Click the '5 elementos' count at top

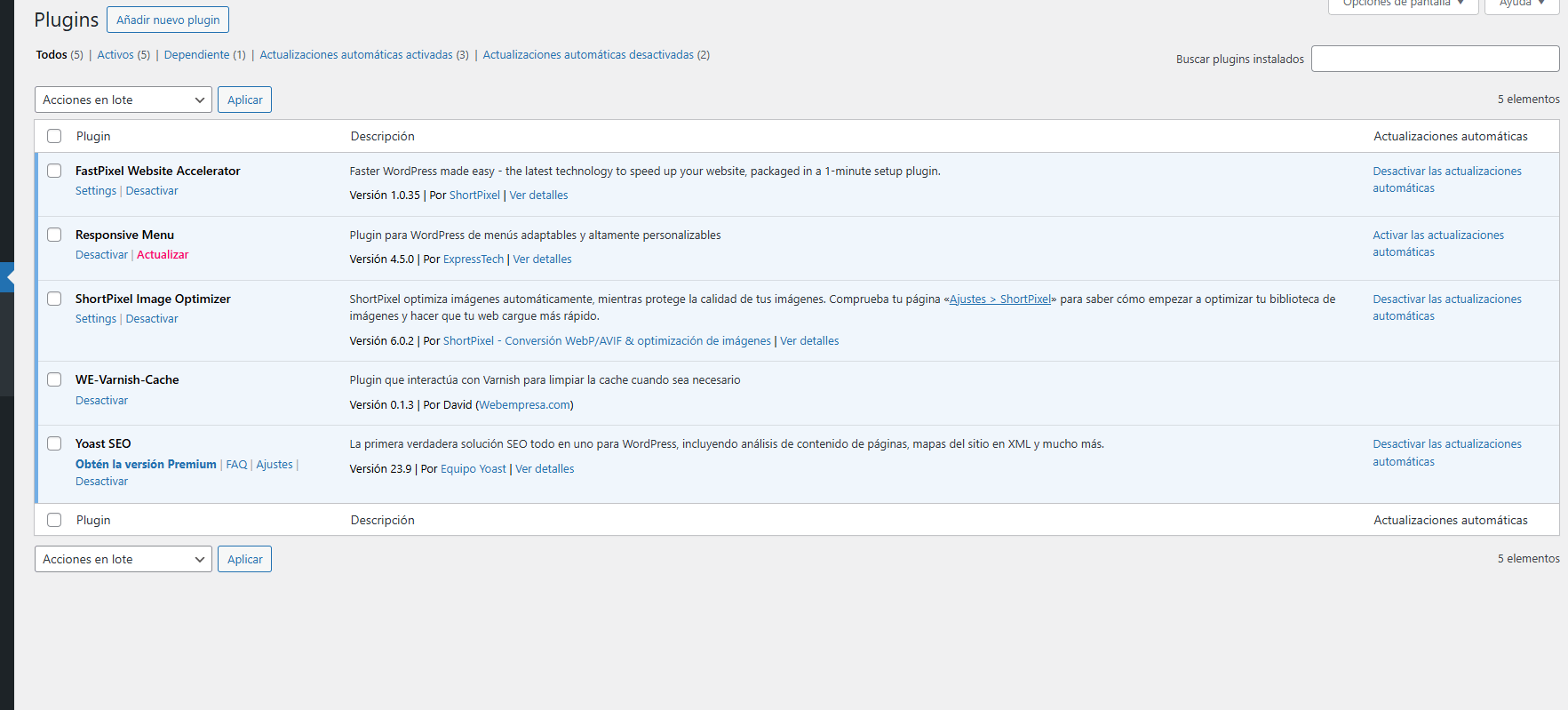point(1528,100)
